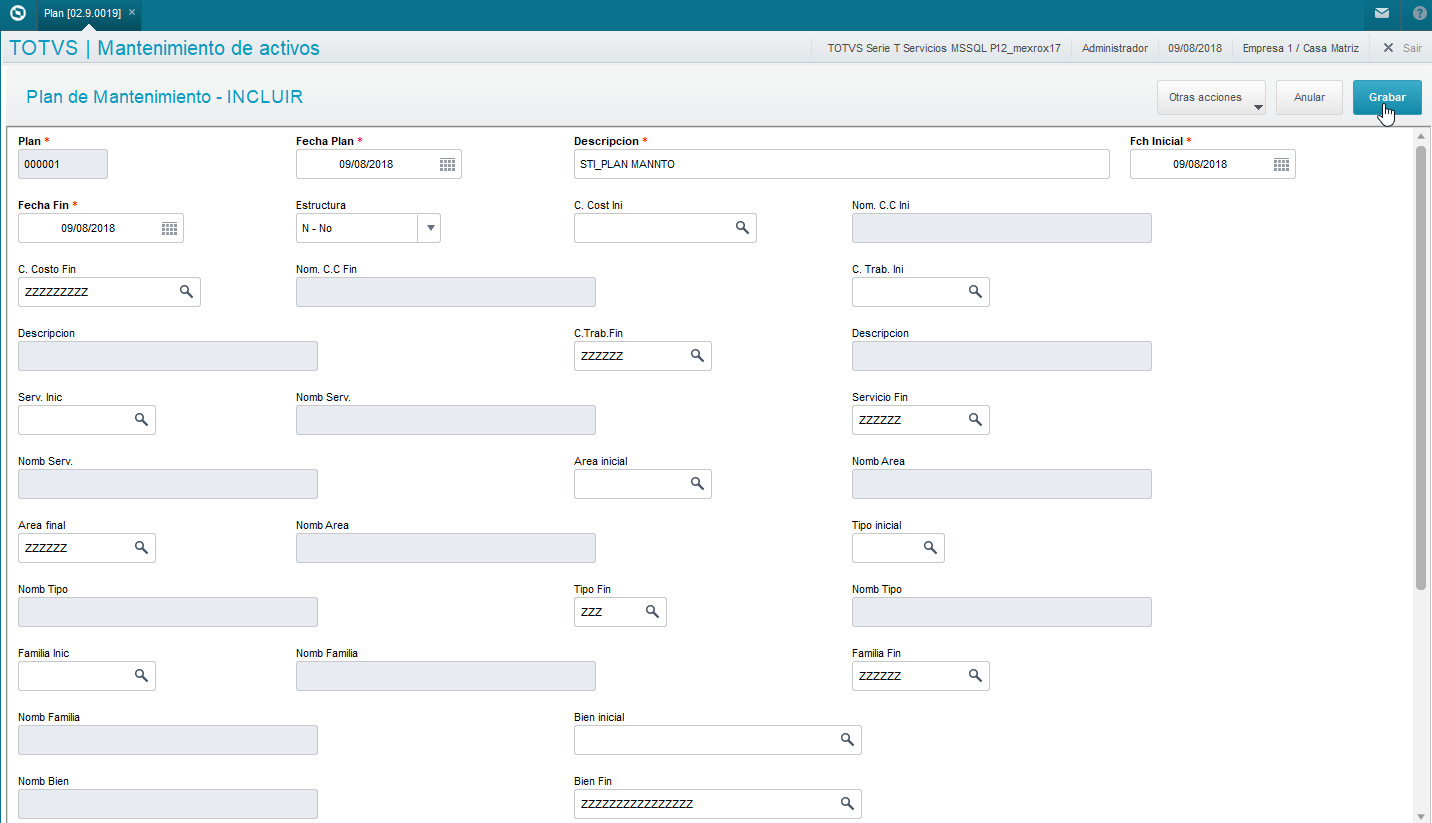Click the header date 09/08/2018
The height and width of the screenshot is (823, 1432).
click(1195, 48)
